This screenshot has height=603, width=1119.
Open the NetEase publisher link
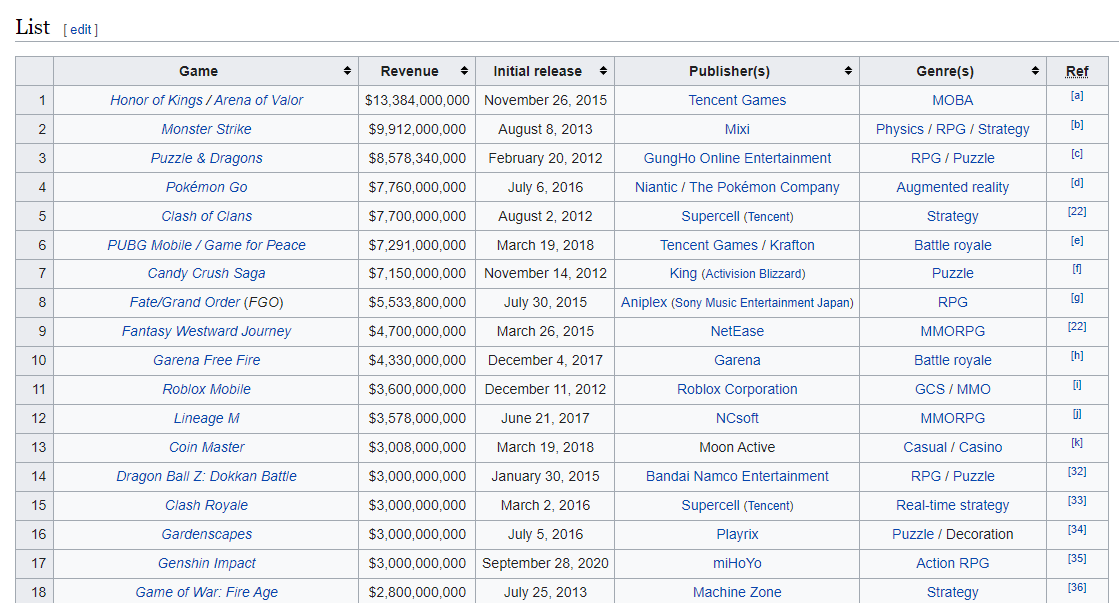[737, 331]
